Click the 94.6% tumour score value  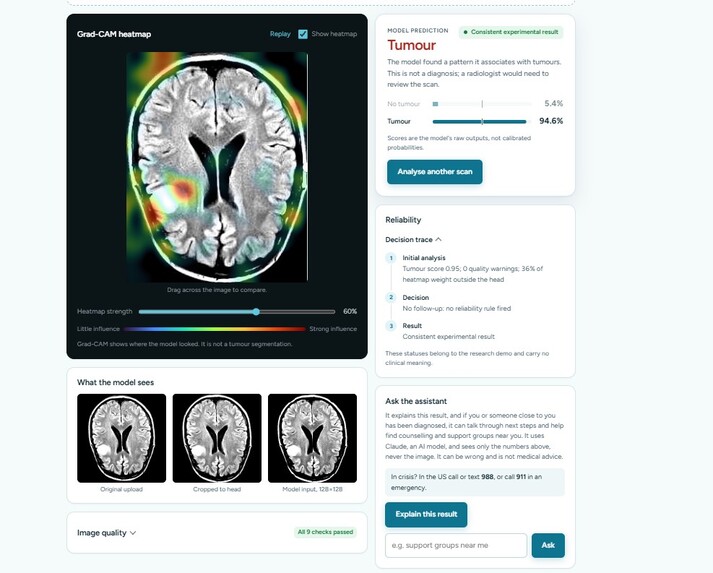coord(551,121)
